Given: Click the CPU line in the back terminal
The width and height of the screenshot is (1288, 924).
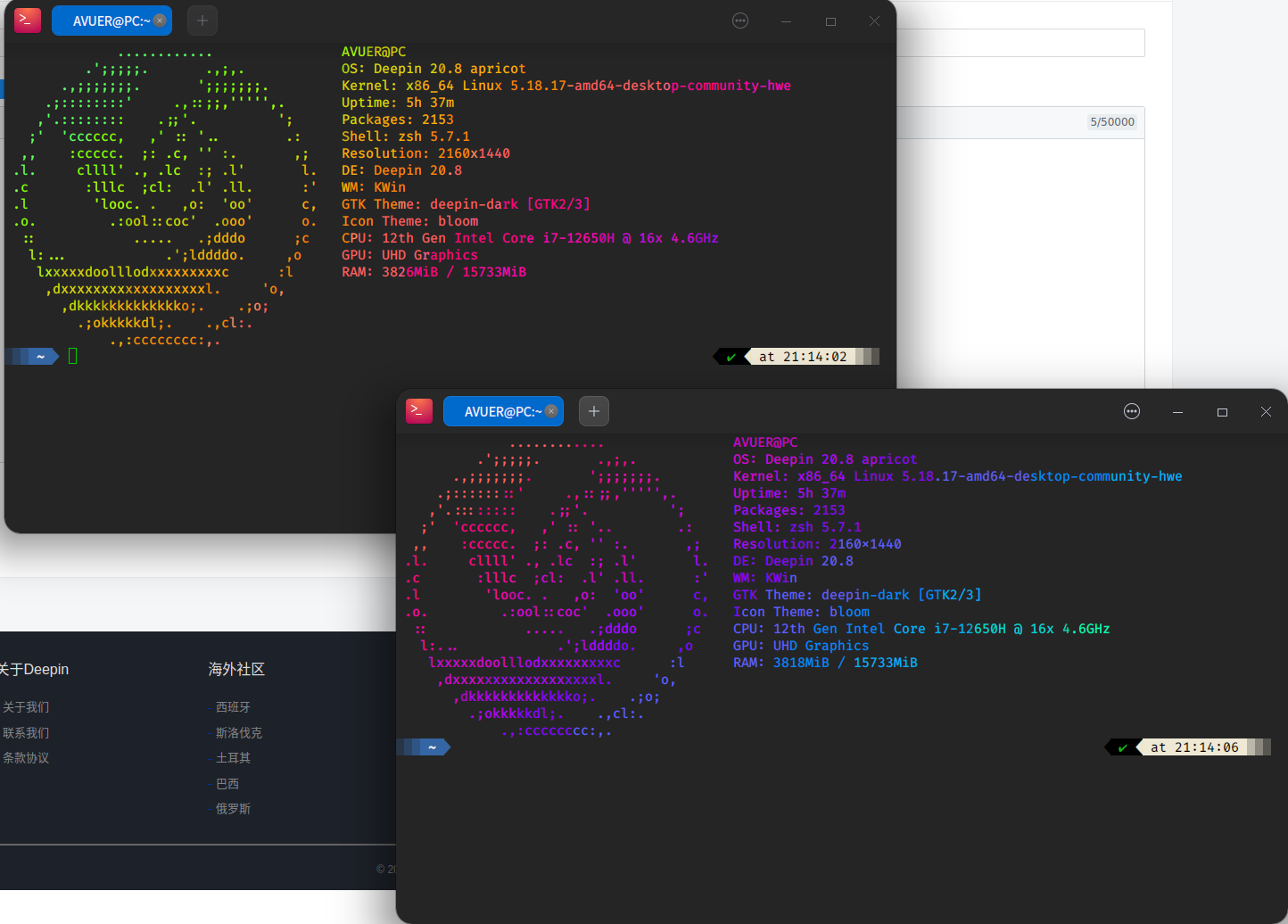Looking at the screenshot, I should tap(530, 238).
